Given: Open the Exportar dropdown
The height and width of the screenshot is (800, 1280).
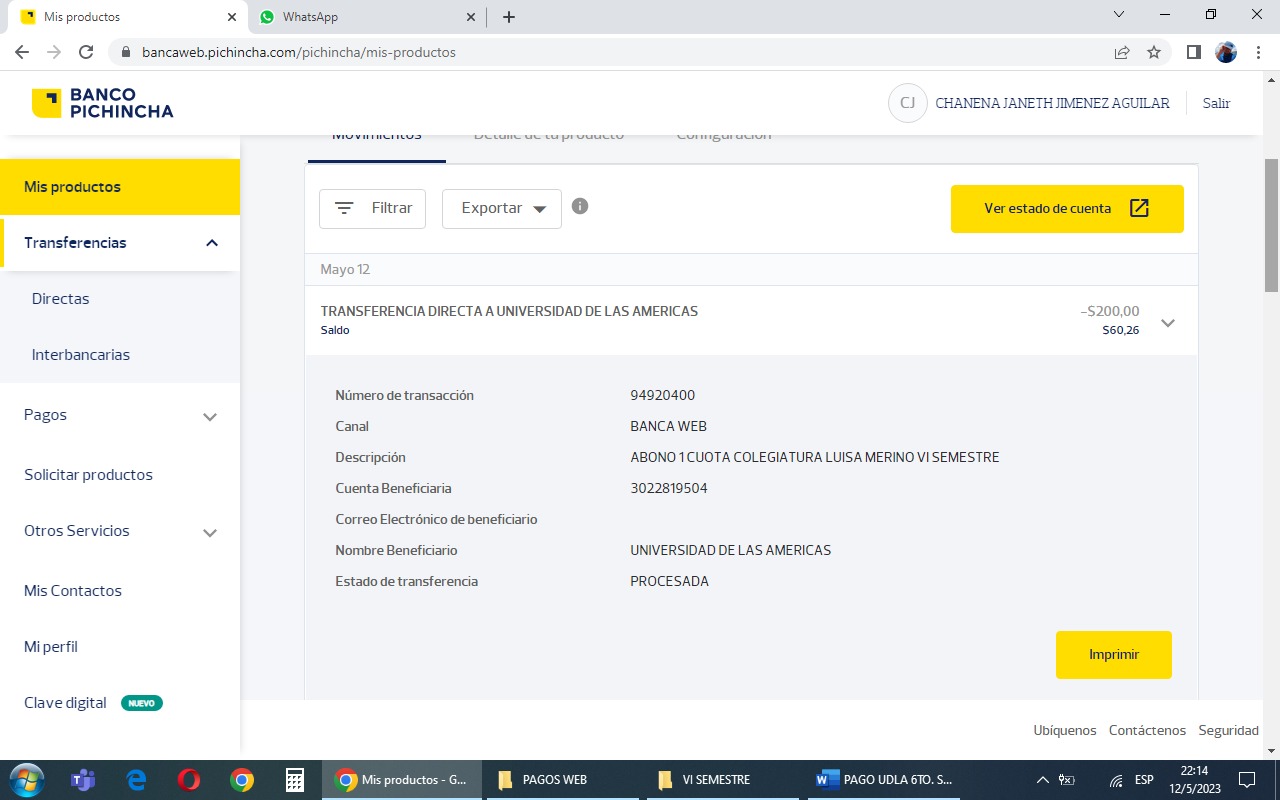Looking at the screenshot, I should click(502, 209).
